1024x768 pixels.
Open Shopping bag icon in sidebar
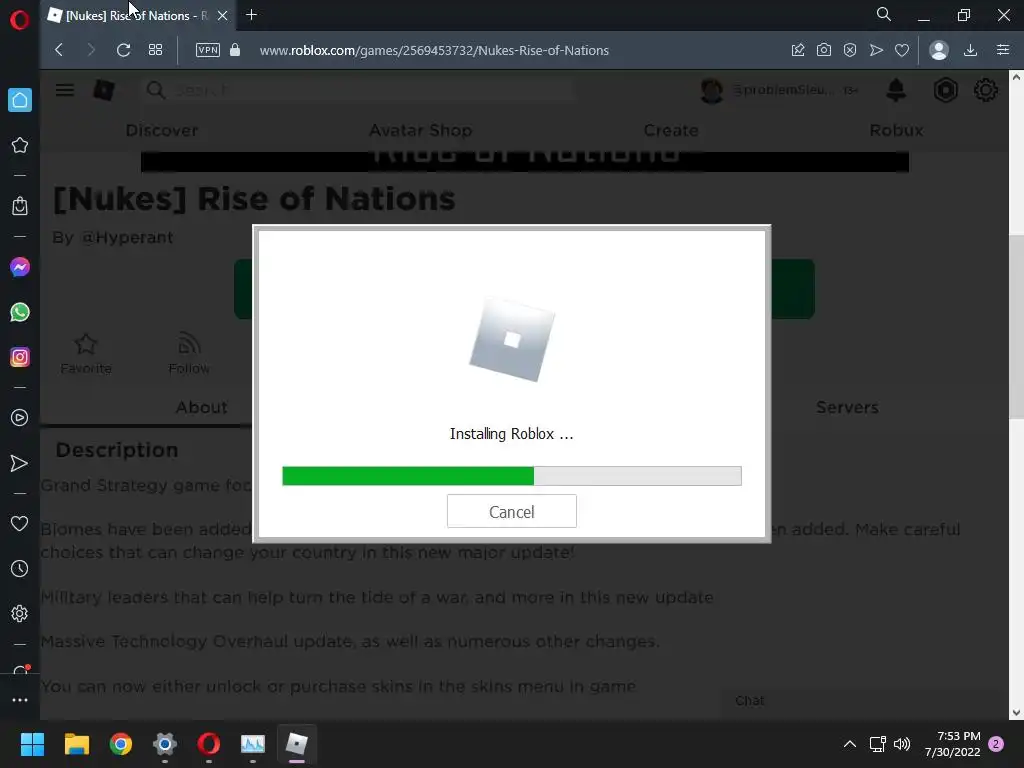[x=20, y=206]
